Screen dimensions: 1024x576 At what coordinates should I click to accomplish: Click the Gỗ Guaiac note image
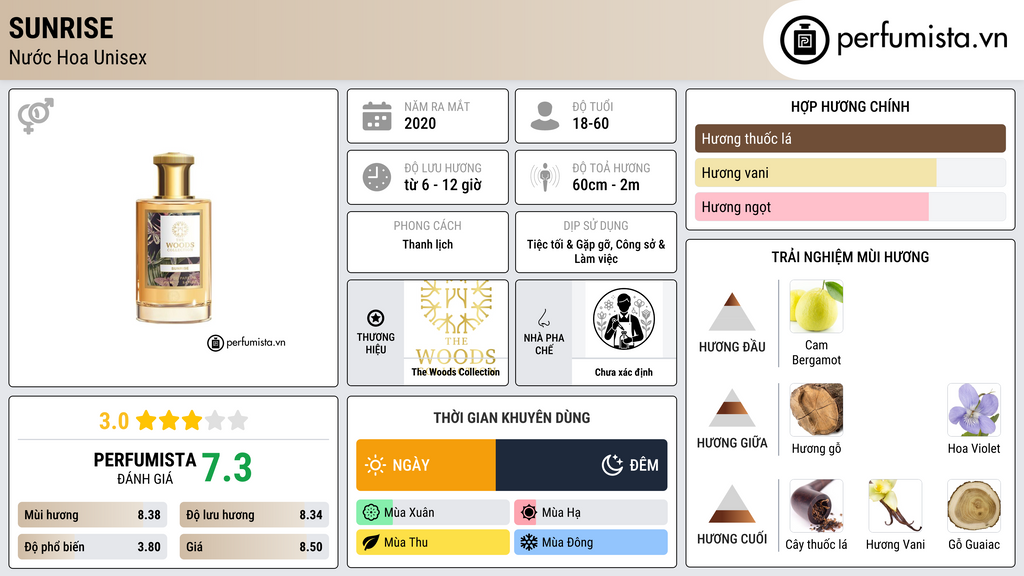click(x=974, y=505)
